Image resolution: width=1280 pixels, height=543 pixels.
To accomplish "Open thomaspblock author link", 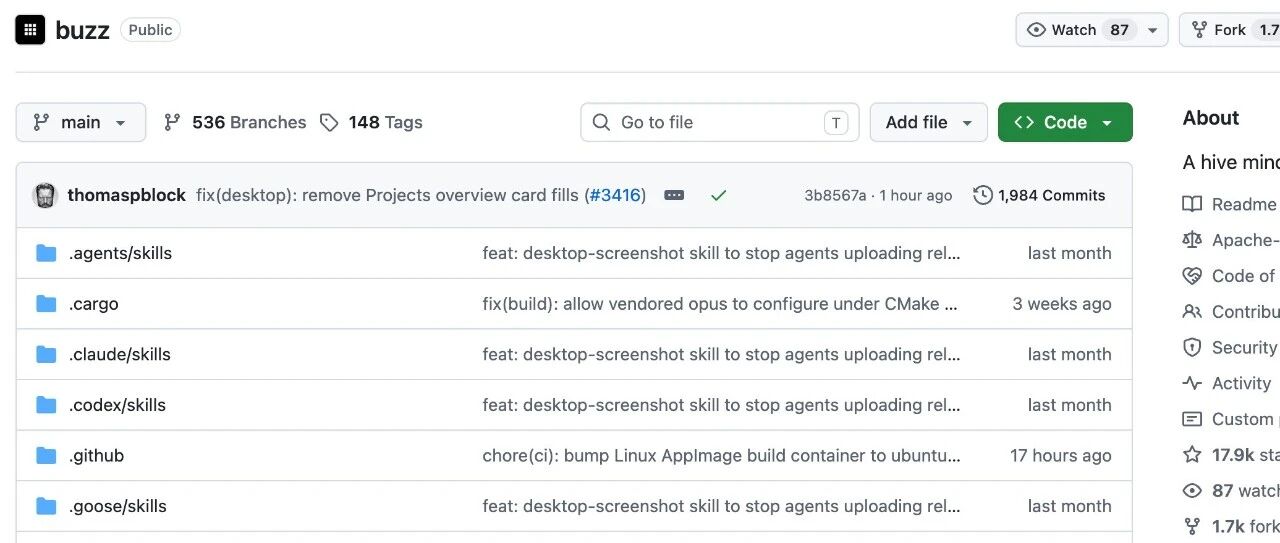I will [x=126, y=195].
